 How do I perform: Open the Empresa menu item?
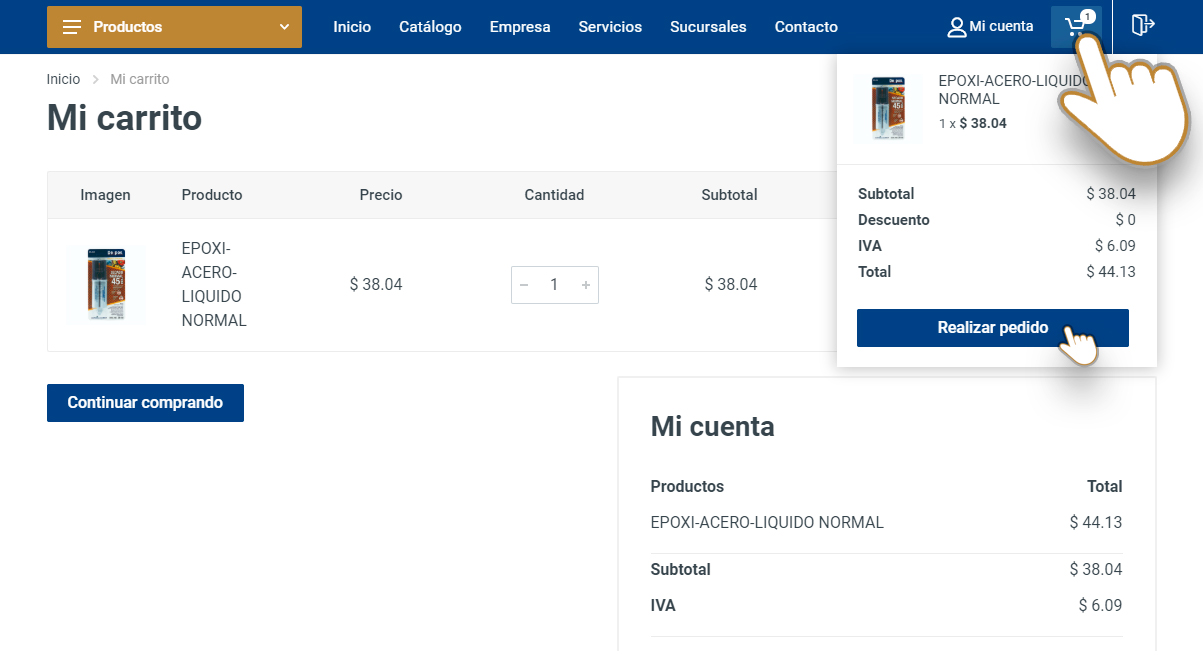520,27
